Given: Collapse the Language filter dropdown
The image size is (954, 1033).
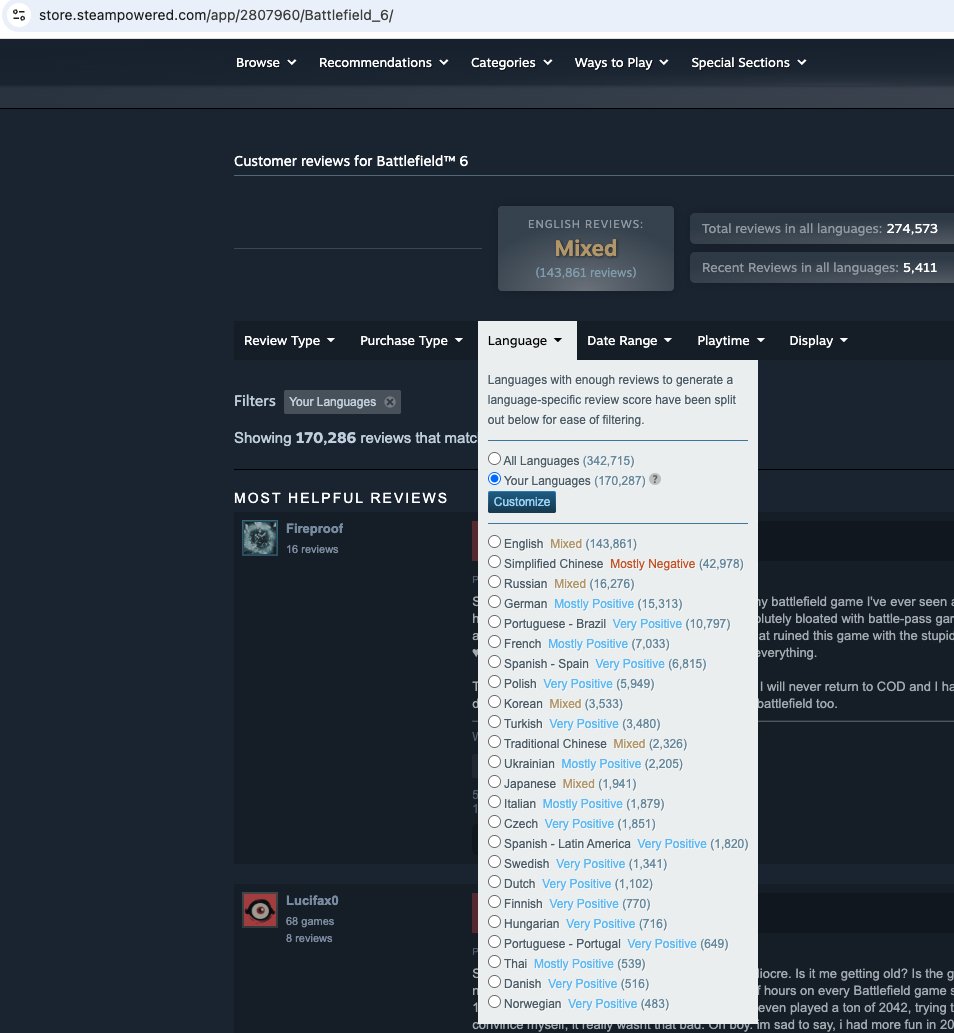Looking at the screenshot, I should coord(525,341).
